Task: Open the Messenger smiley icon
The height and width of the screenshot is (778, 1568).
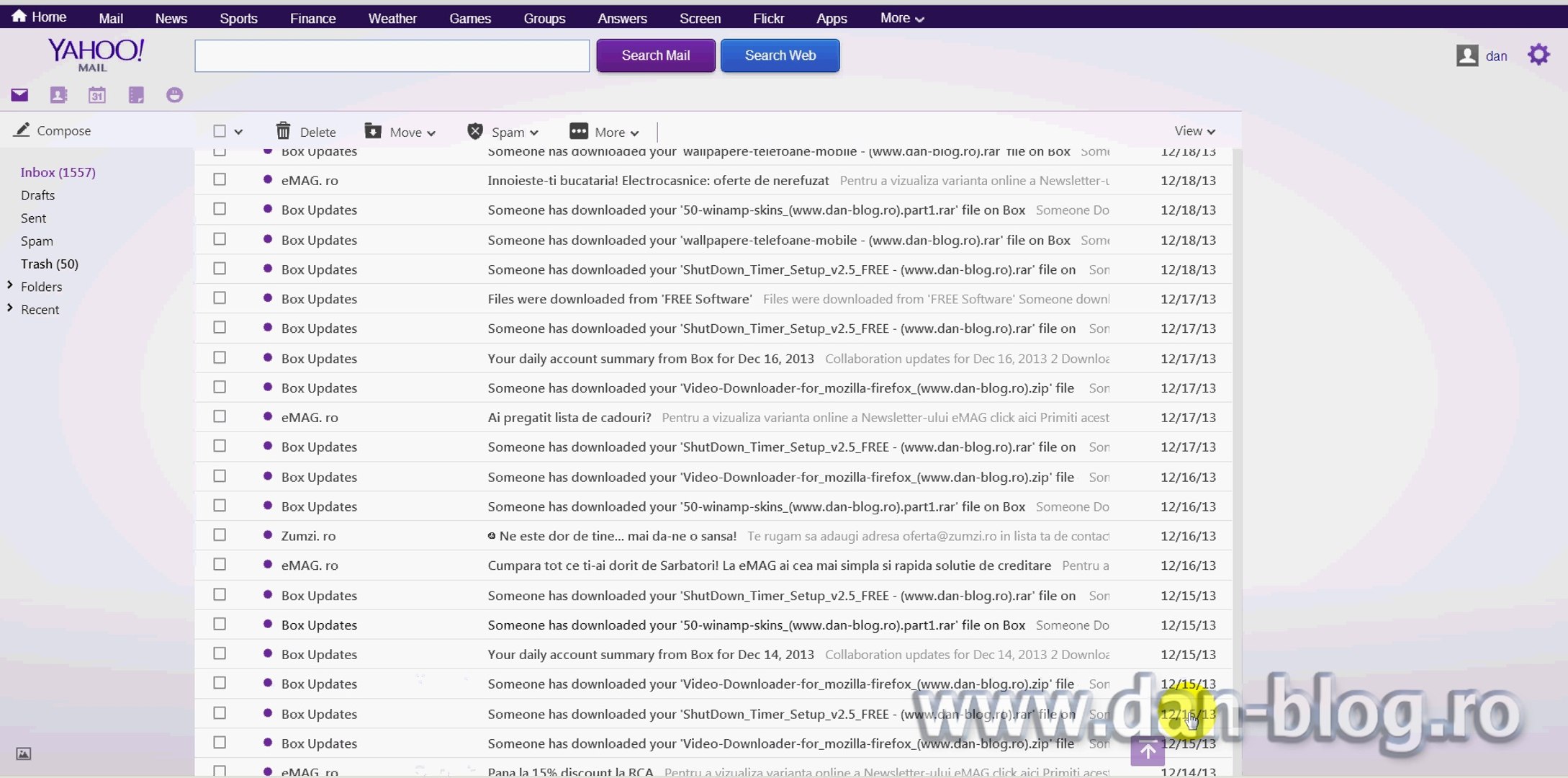Action: (x=174, y=95)
